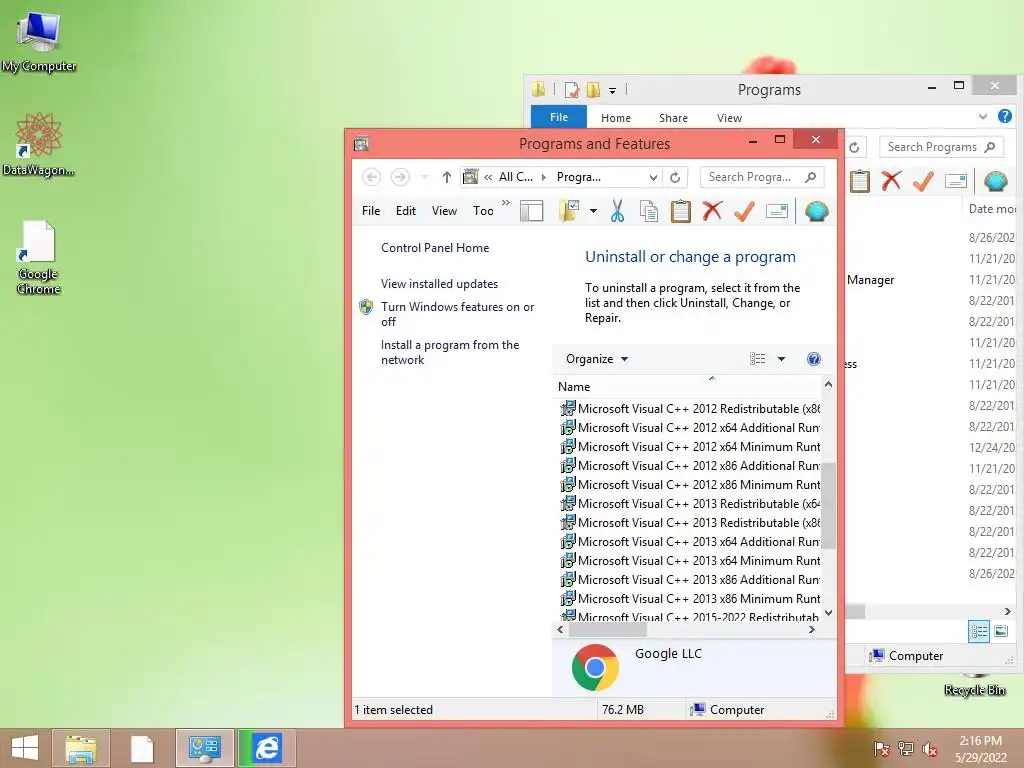Click the Date modified column header in Programs window
Screen dimensions: 1024x768
tap(991, 209)
